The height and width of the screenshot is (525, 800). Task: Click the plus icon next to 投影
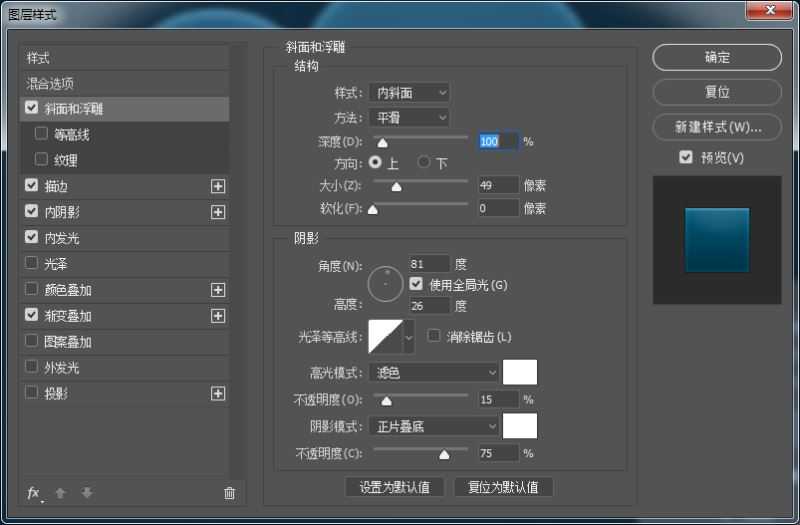pyautogui.click(x=218, y=394)
